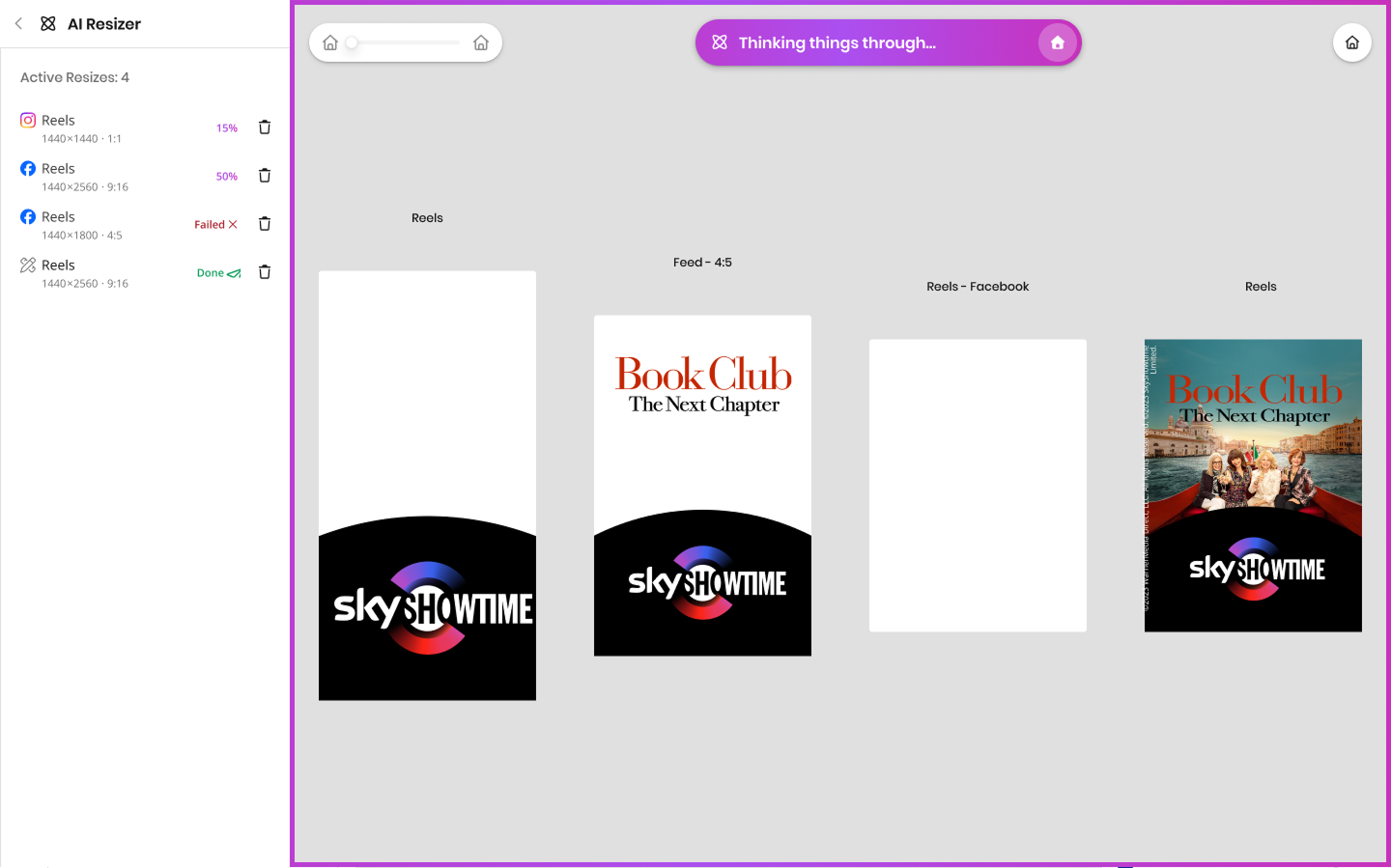
Task: Click the Feed - 4:5 artboard label
Action: tap(702, 263)
